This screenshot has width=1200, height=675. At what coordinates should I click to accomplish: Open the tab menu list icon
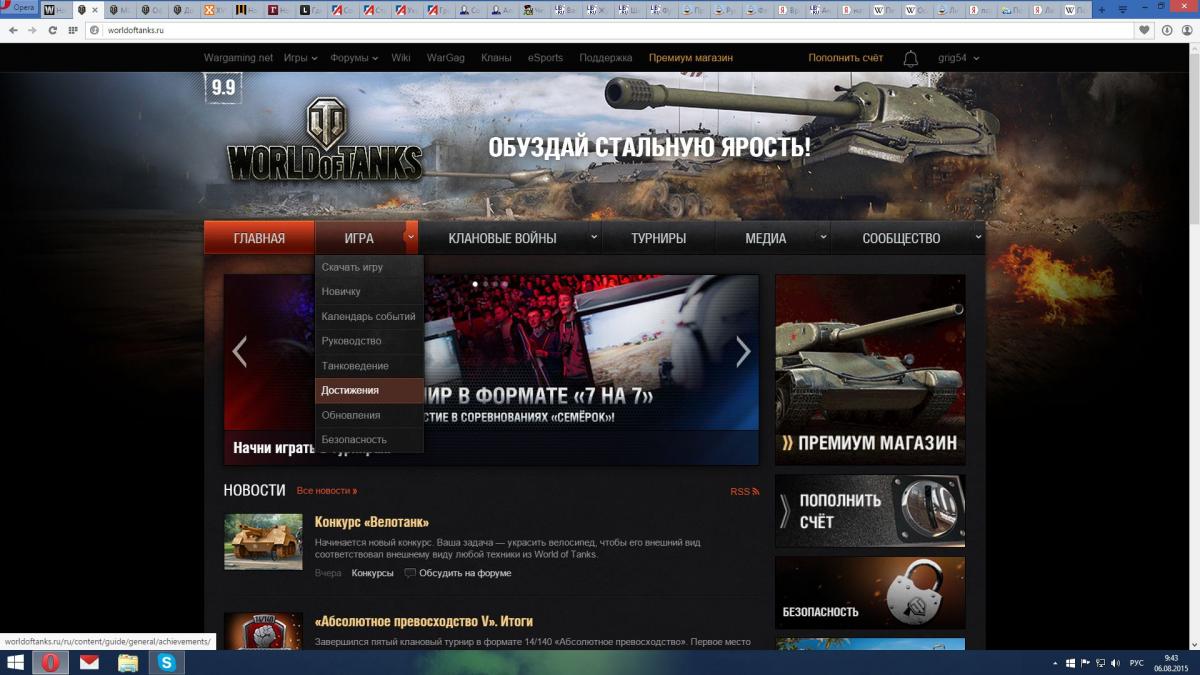pyautogui.click(x=1123, y=9)
